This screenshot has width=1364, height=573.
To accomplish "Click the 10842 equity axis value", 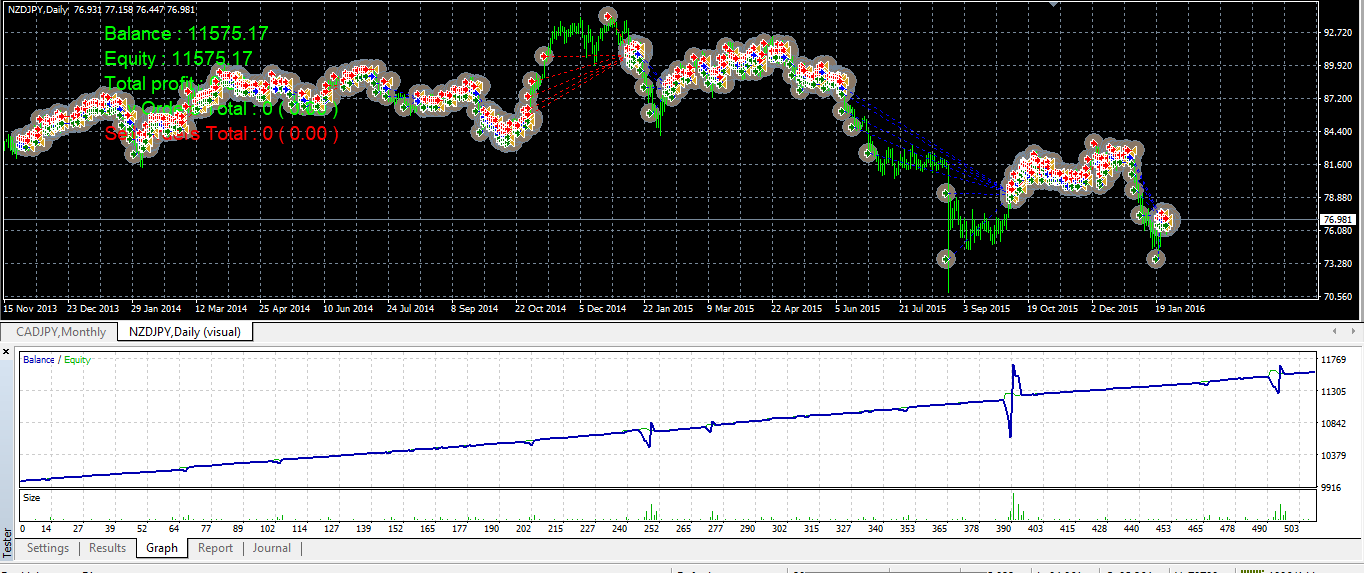I will 1334,424.
